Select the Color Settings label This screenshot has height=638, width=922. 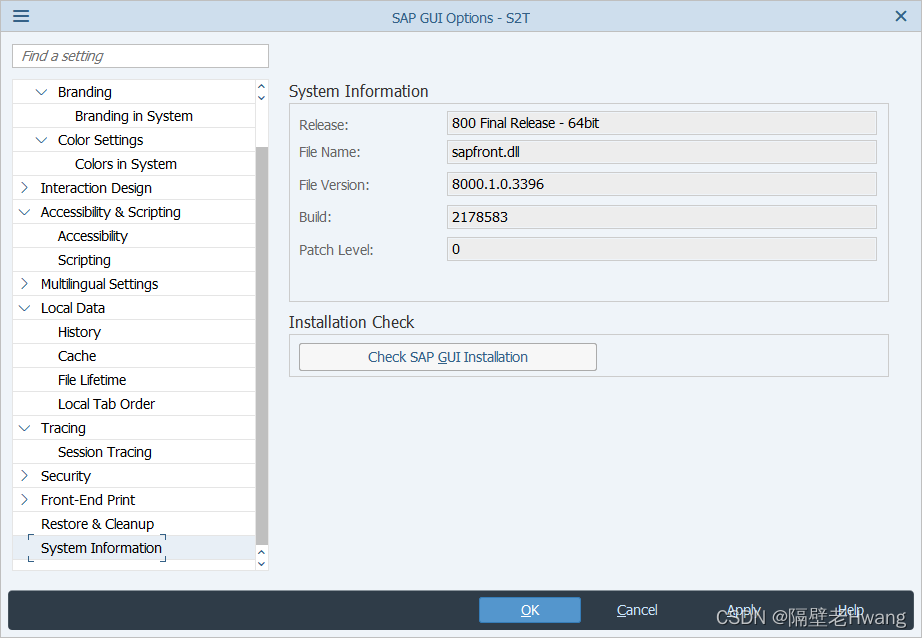[x=101, y=140]
